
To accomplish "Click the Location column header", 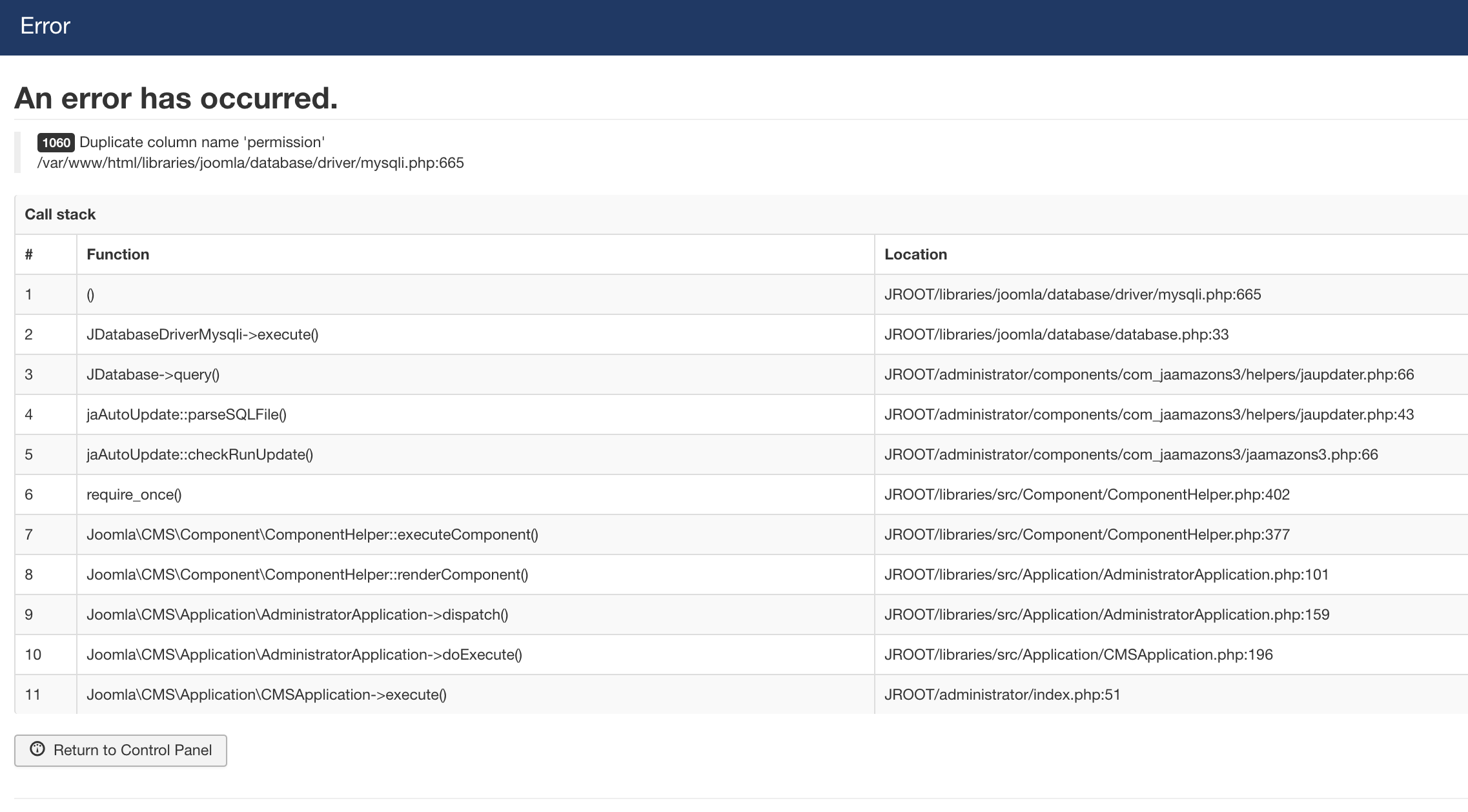I will [915, 255].
